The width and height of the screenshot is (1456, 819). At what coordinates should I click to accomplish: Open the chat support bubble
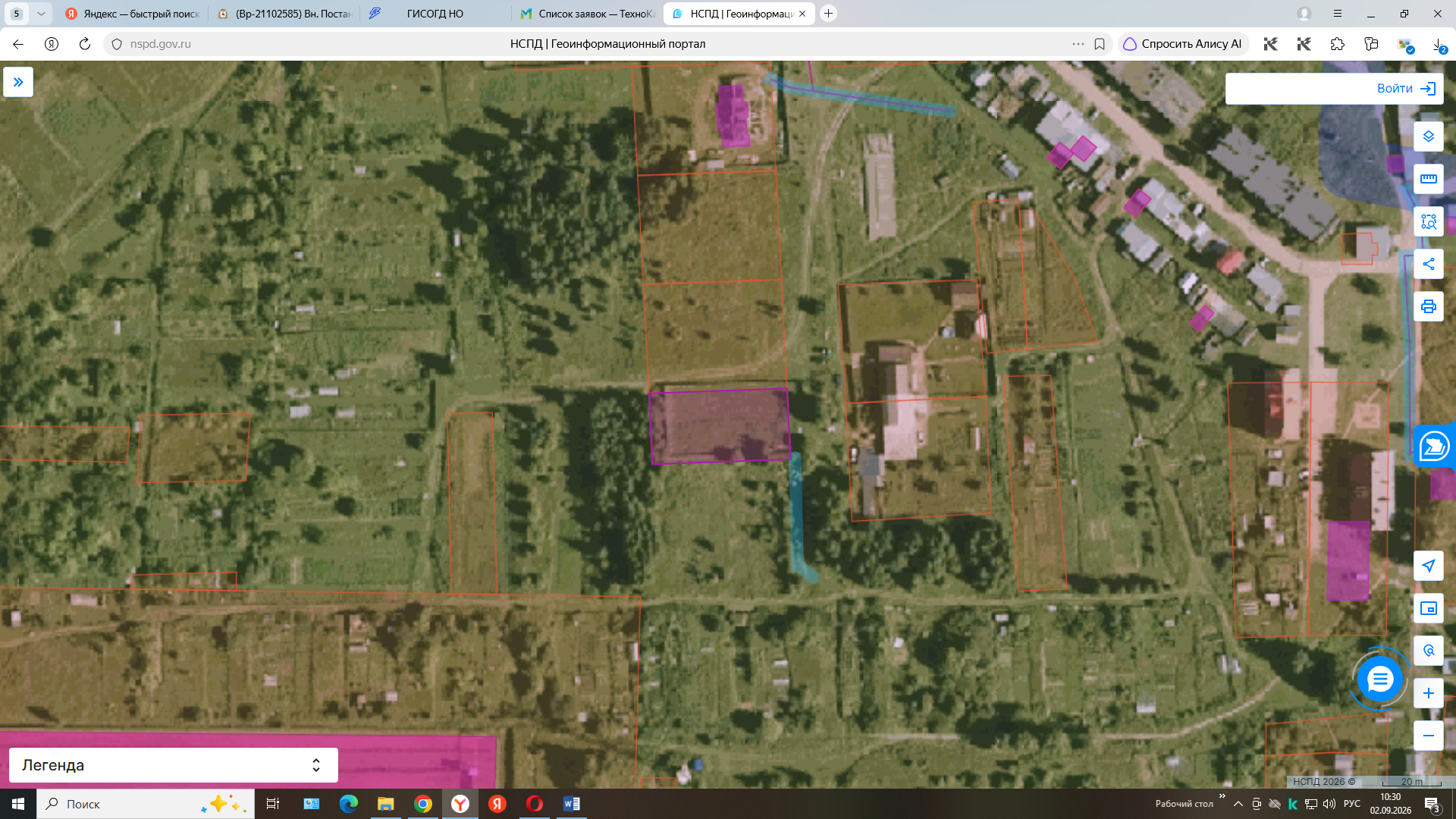(x=1379, y=679)
